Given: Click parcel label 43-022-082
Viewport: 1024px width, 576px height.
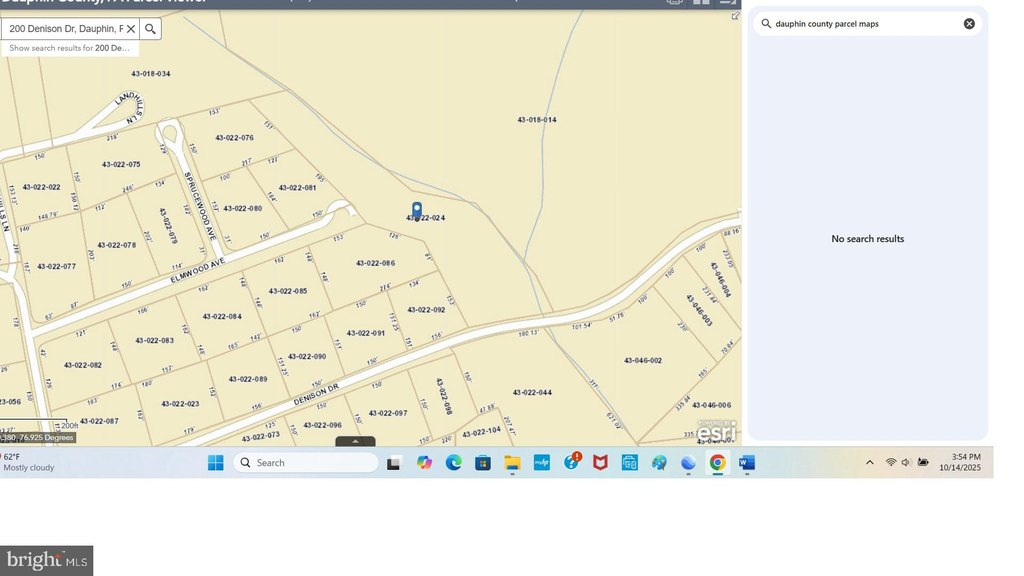Looking at the screenshot, I should click(x=83, y=366).
